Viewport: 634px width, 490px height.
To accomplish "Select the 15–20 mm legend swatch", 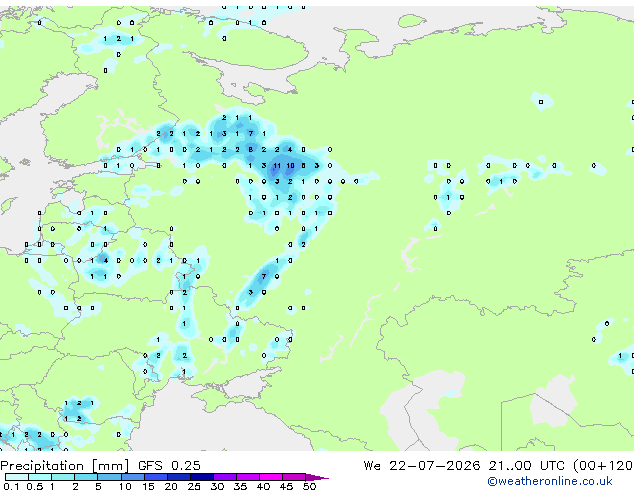I will pos(156,477).
